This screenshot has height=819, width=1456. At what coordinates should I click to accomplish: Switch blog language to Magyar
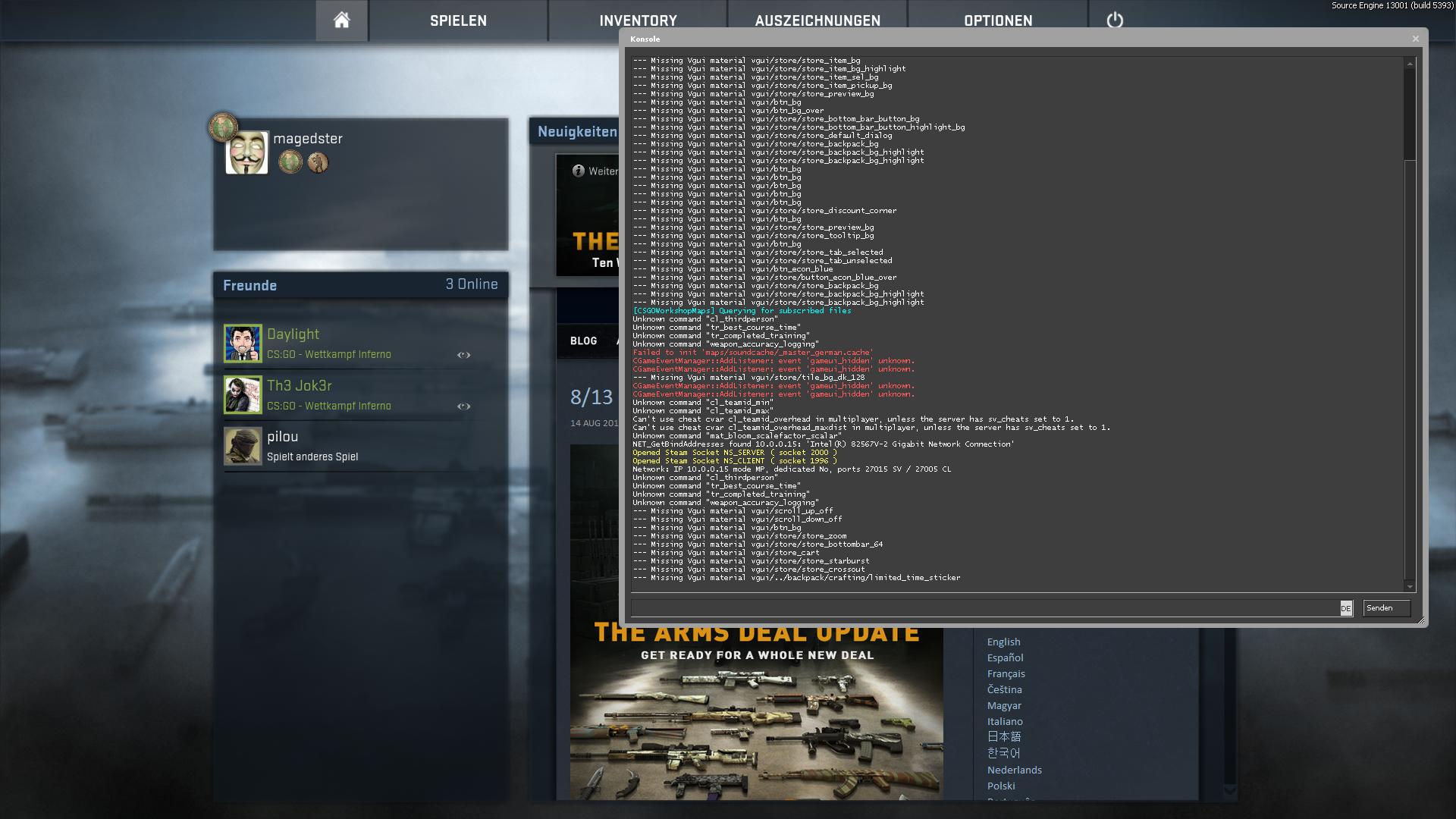[x=1004, y=705]
